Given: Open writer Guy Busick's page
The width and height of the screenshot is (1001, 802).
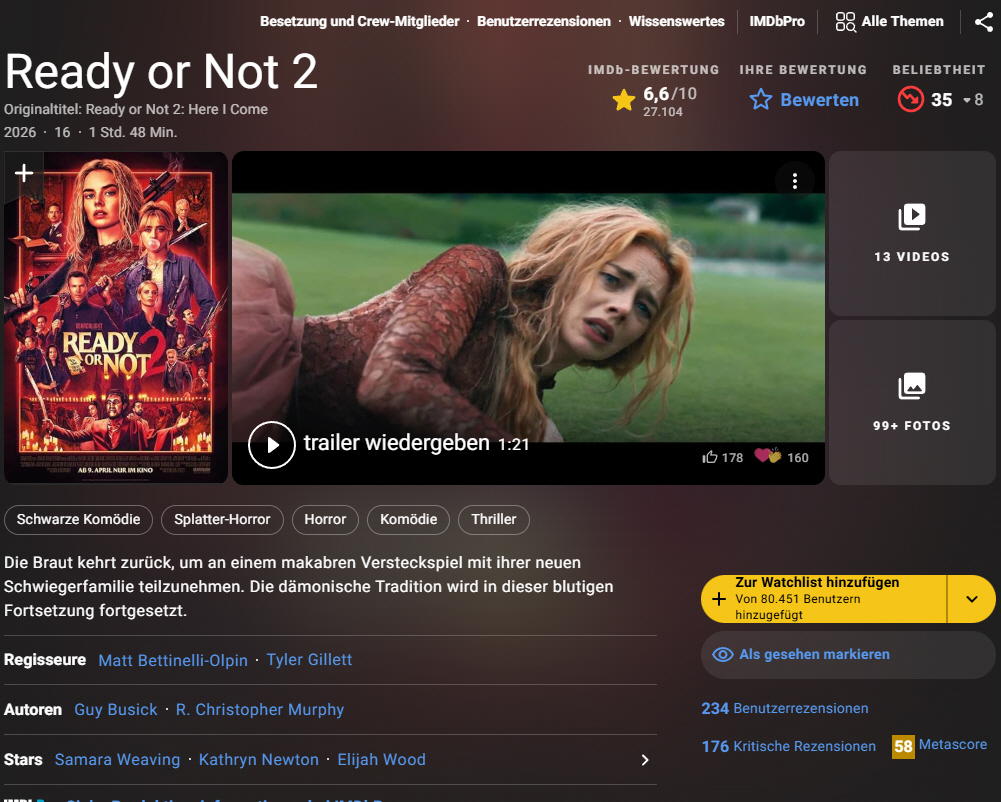Looking at the screenshot, I should pyautogui.click(x=116, y=710).
